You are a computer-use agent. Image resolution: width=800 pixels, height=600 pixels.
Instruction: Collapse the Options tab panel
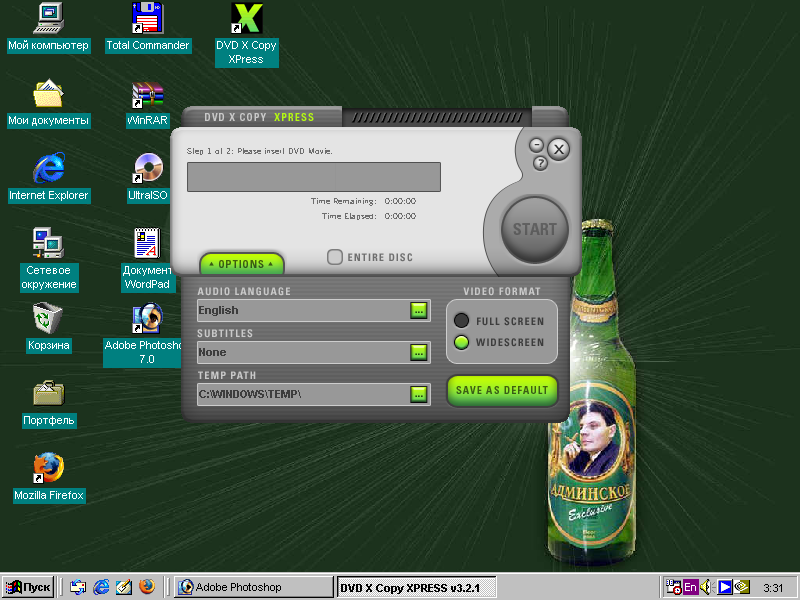click(241, 264)
